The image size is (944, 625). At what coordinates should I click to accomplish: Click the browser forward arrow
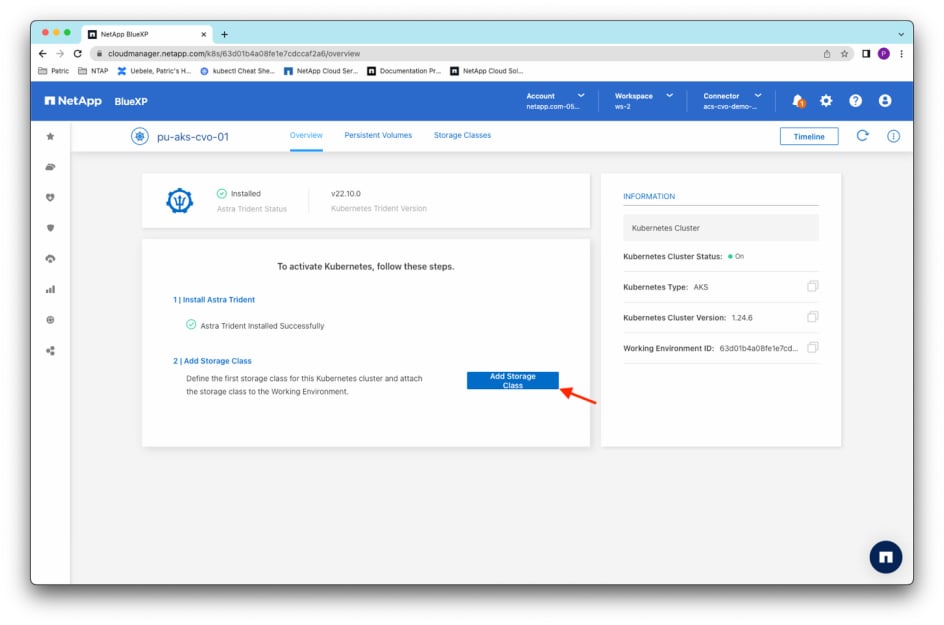(60, 54)
